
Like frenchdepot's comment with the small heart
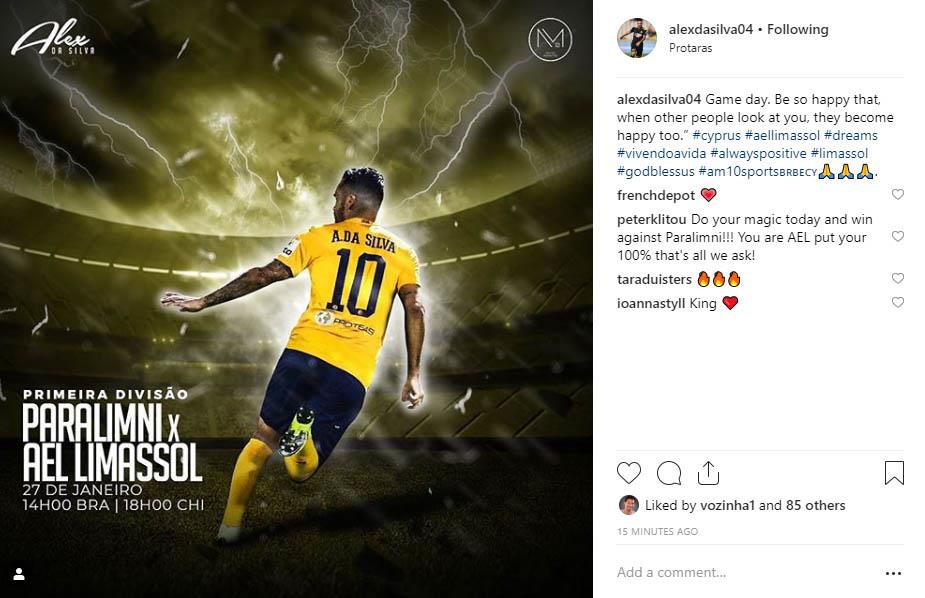[x=897, y=195]
